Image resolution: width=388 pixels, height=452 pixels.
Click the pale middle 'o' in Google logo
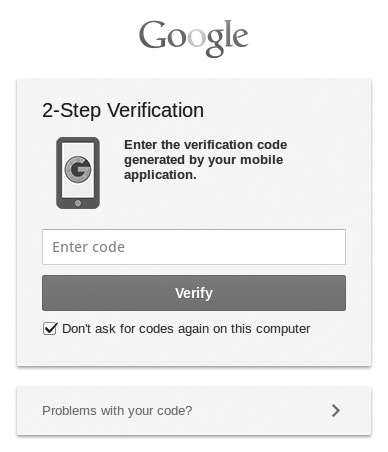pos(197,38)
